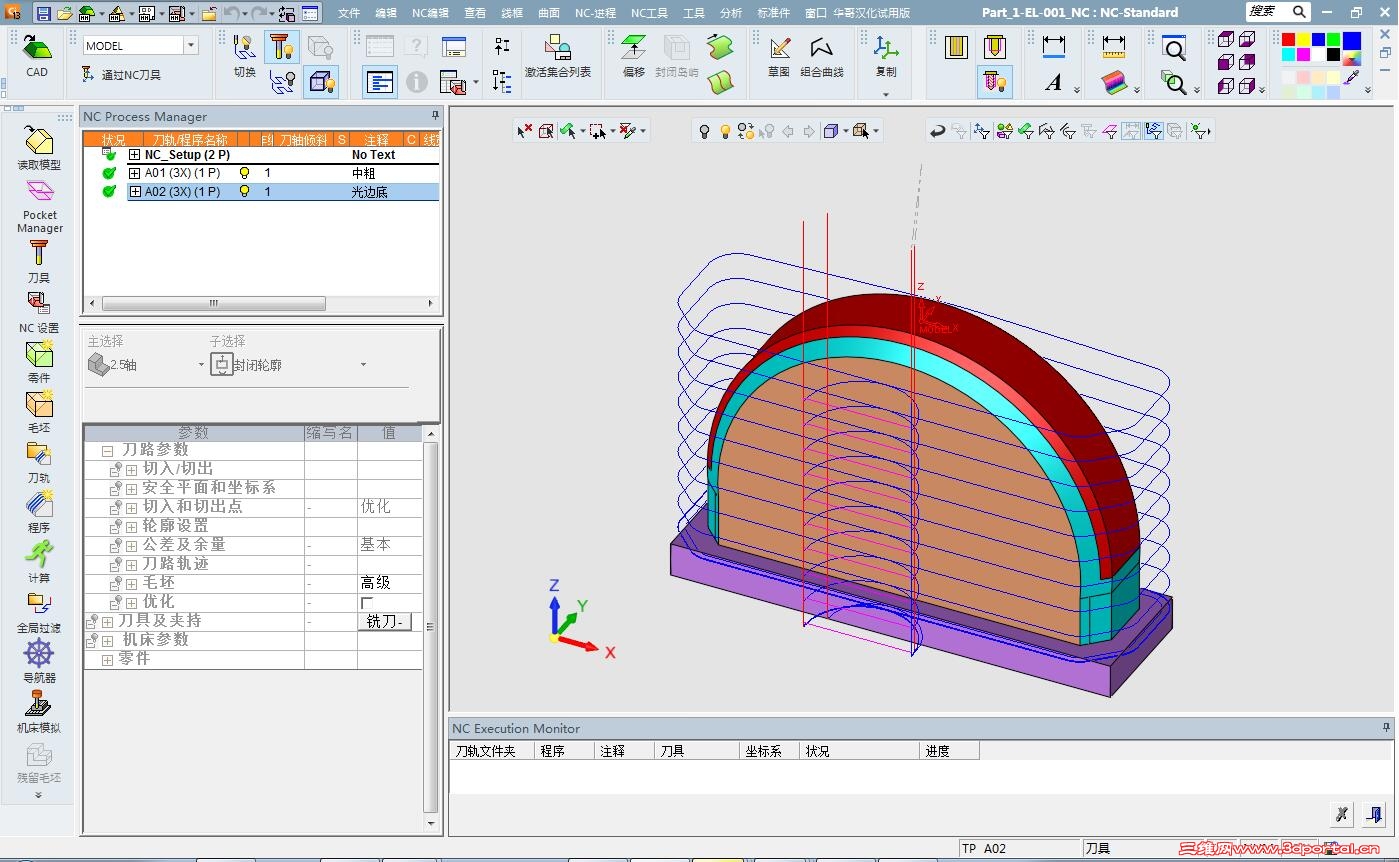
Task: Click the Process Manager horizontal scrollbar
Action: (x=213, y=303)
